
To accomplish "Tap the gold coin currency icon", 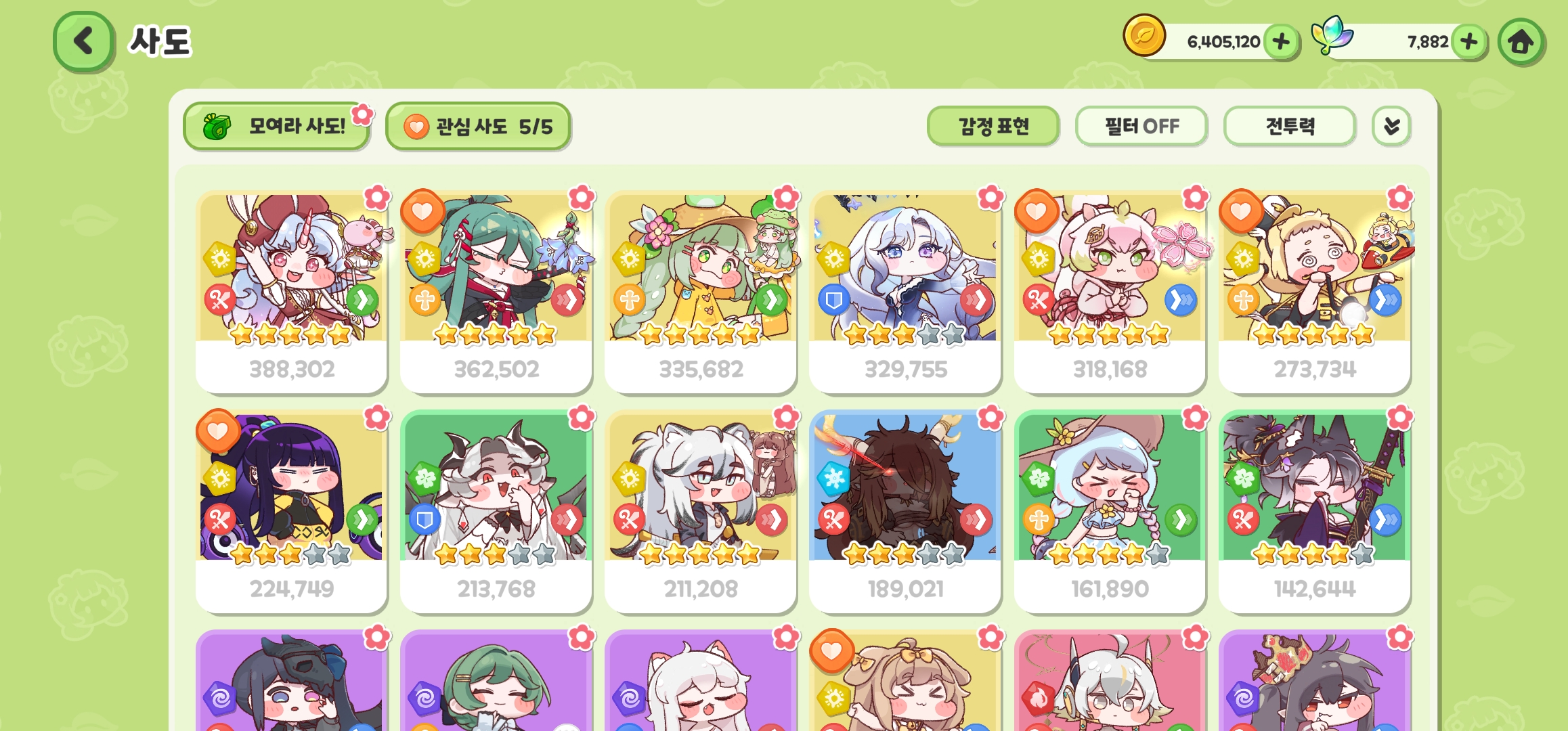I will coord(1144,35).
